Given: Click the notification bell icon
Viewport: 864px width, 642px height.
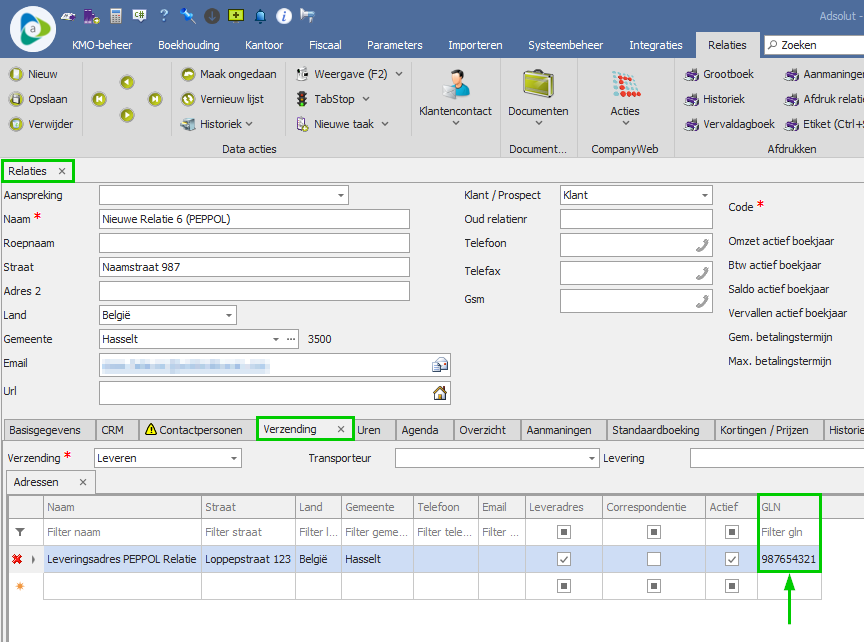Looking at the screenshot, I should click(260, 16).
